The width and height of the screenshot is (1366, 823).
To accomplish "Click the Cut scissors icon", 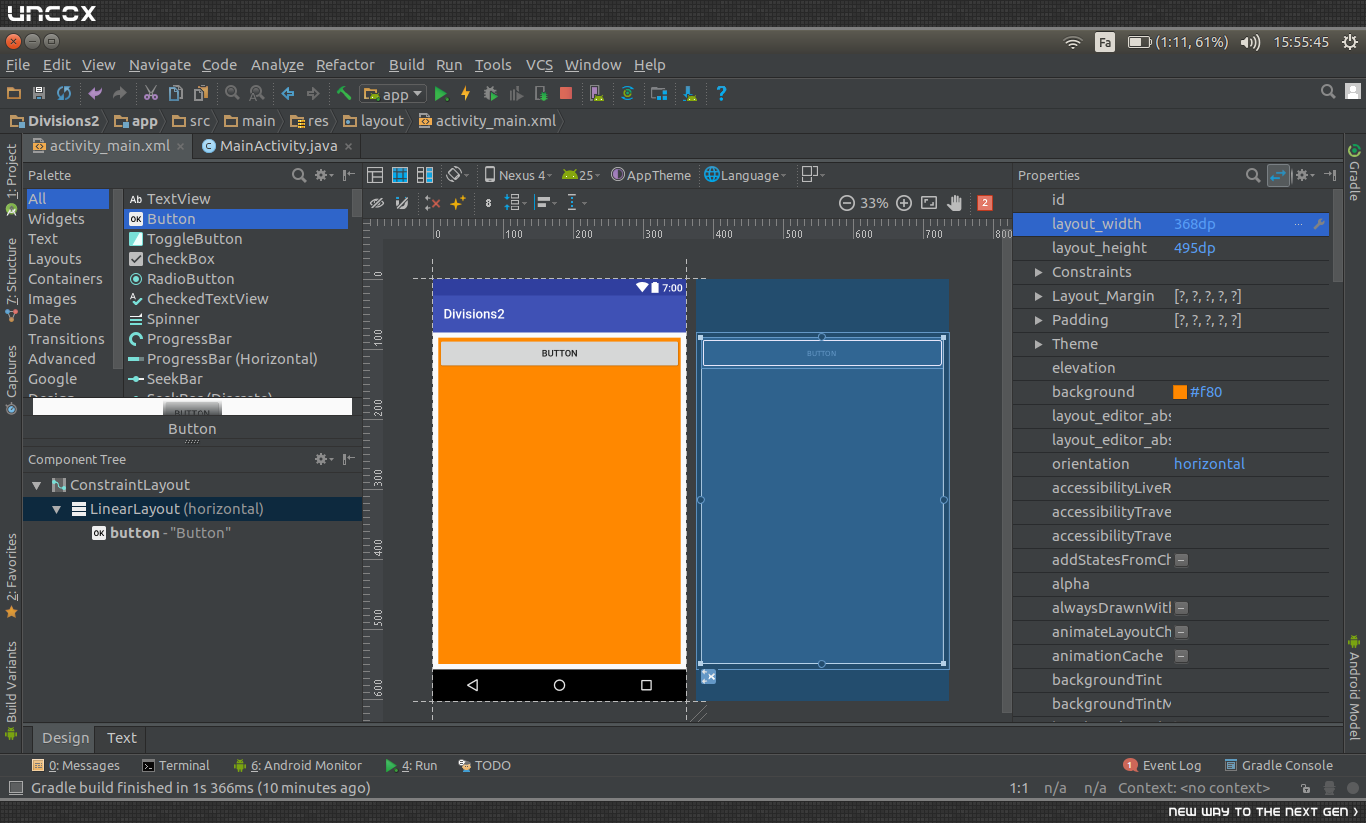I will pos(150,93).
